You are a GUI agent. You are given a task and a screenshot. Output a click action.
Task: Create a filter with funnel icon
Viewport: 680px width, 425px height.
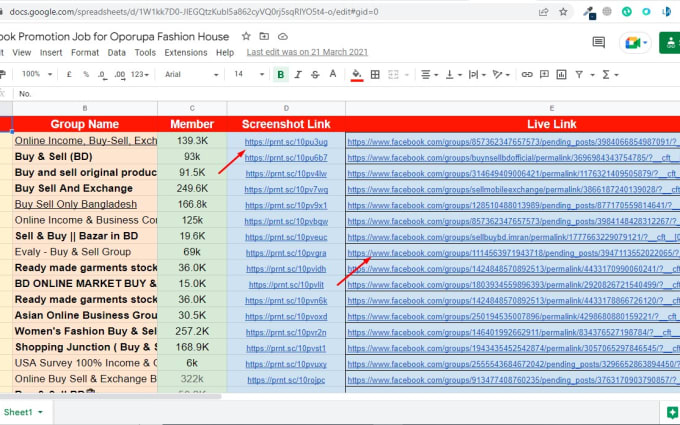pos(579,75)
